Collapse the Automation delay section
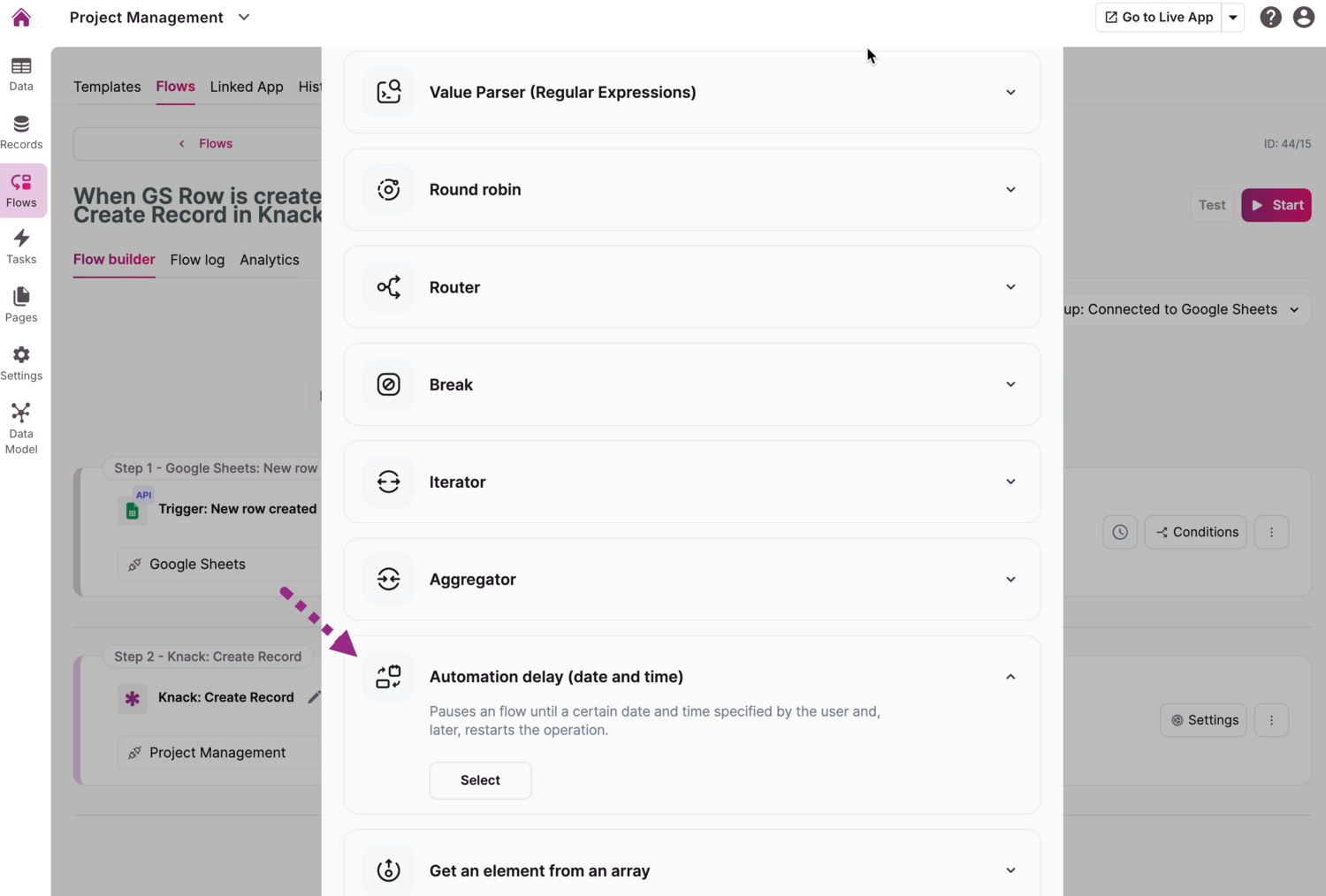 (x=1010, y=677)
